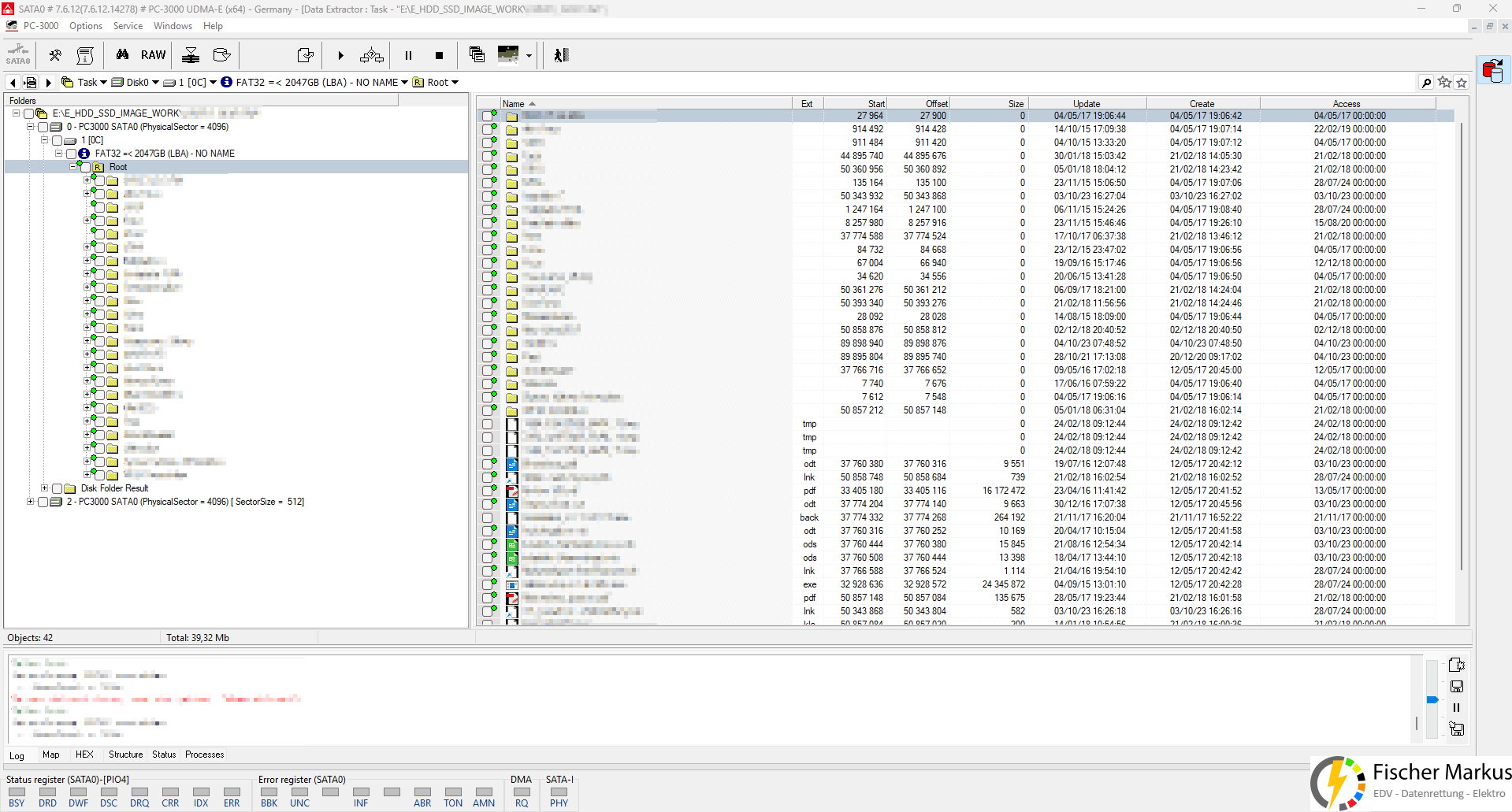Sort file list by Size column

coord(989,103)
